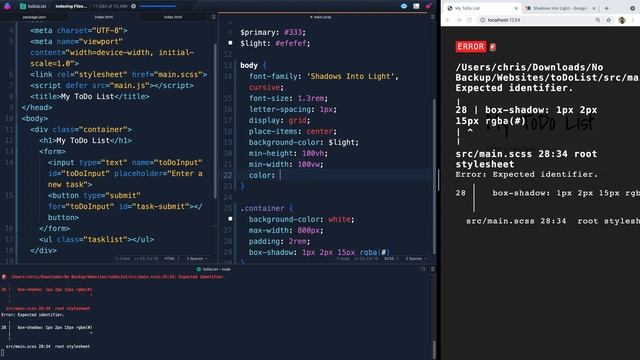Click the zoom magnifier icon in address bar
This screenshot has width=640, height=360.
click(x=598, y=20)
